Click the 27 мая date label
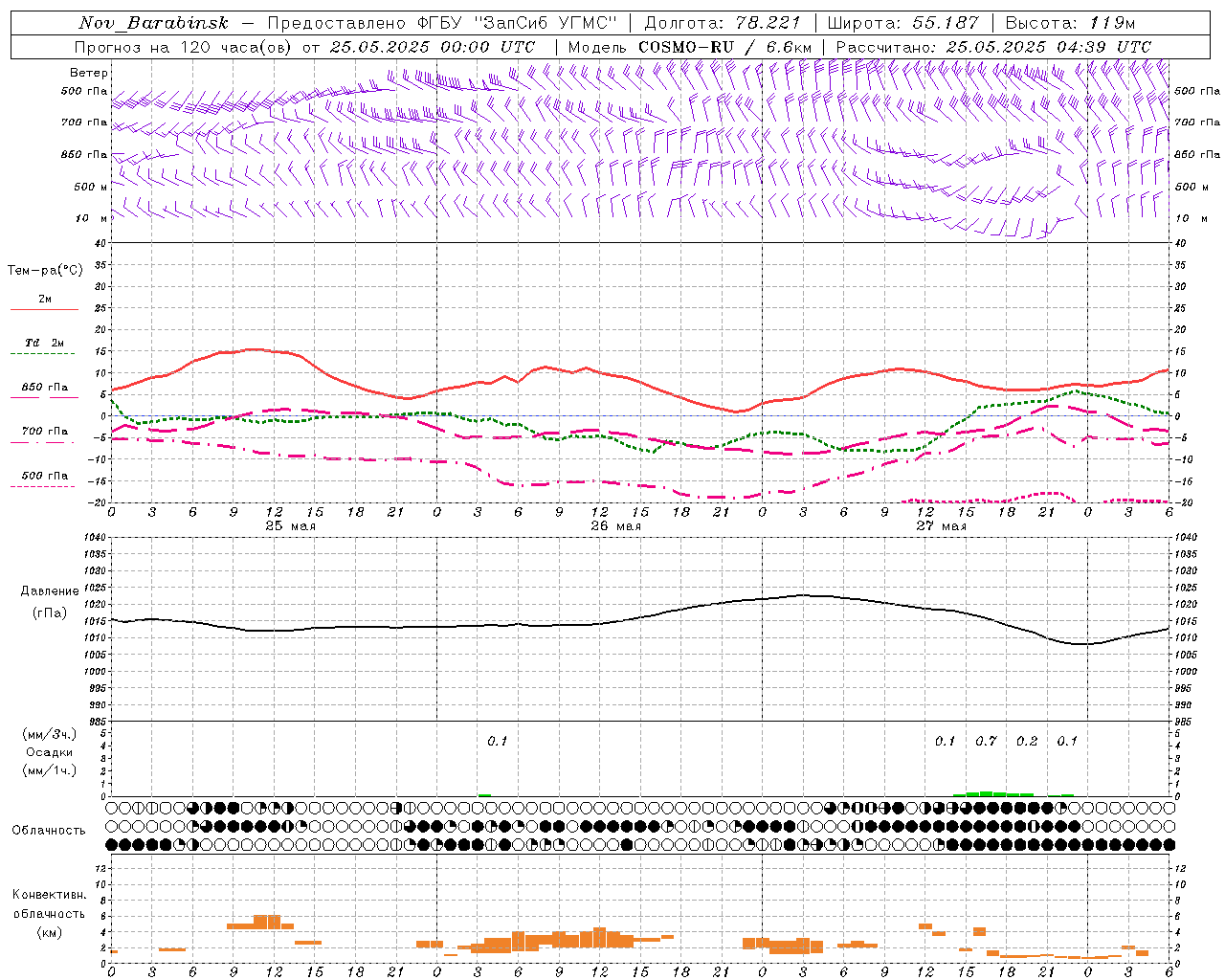Viewport: 1225px width, 980px height. [x=941, y=526]
